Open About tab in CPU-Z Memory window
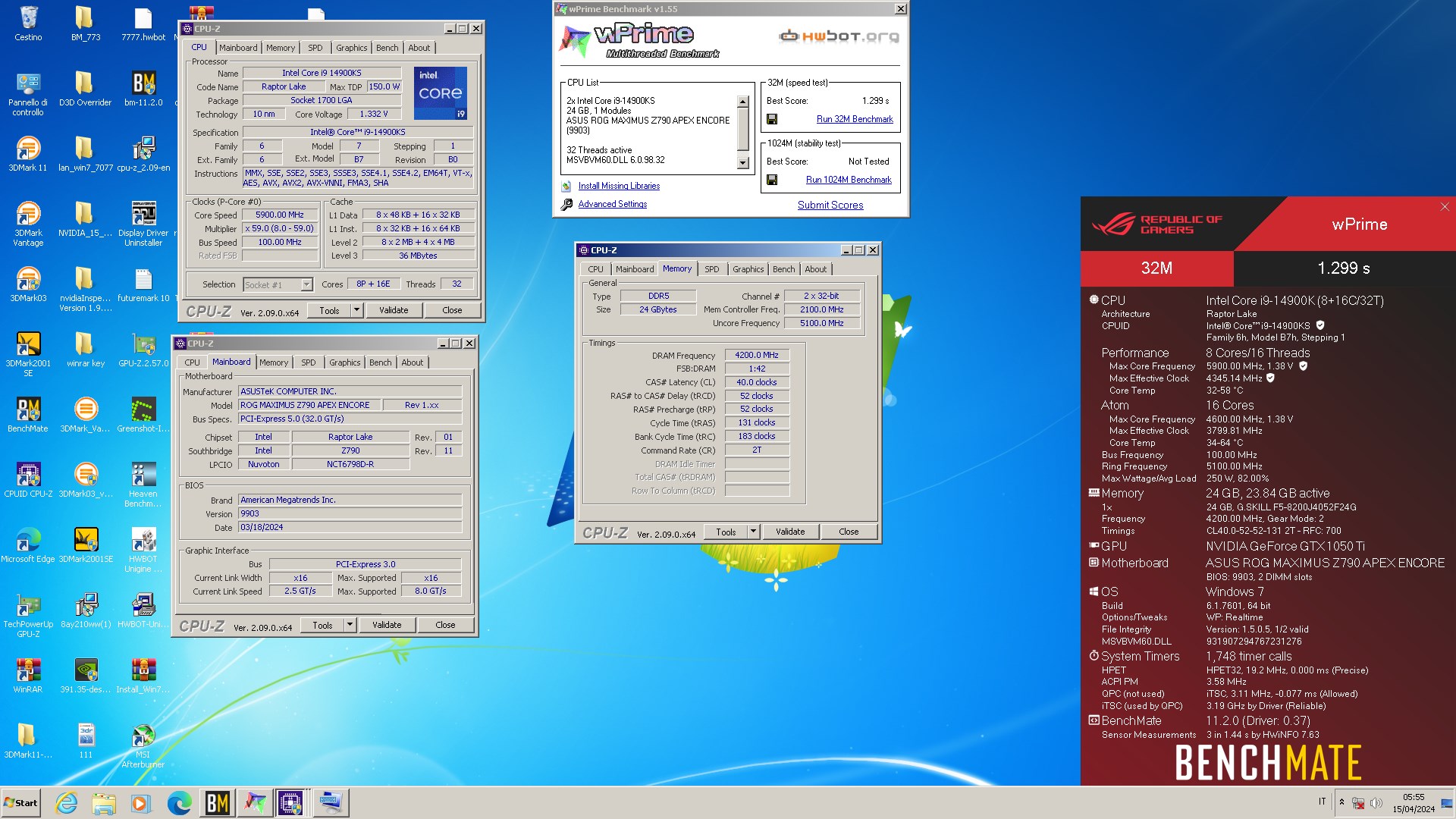 (x=816, y=269)
